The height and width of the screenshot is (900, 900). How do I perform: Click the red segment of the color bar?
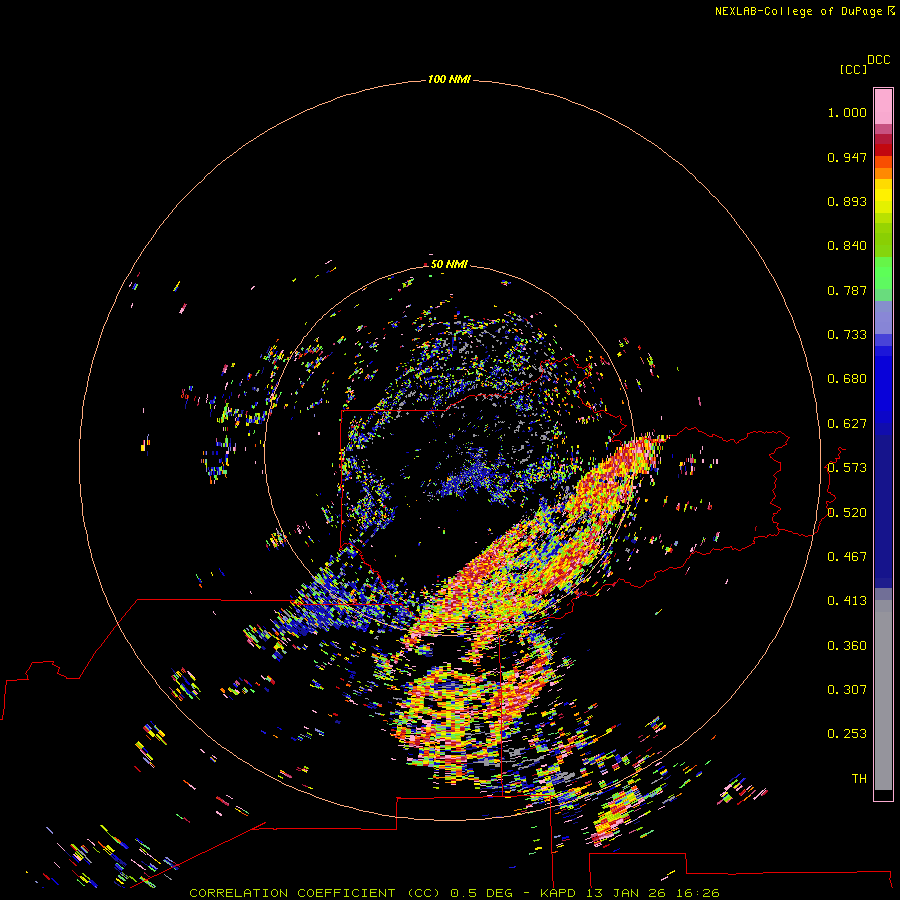pos(883,150)
